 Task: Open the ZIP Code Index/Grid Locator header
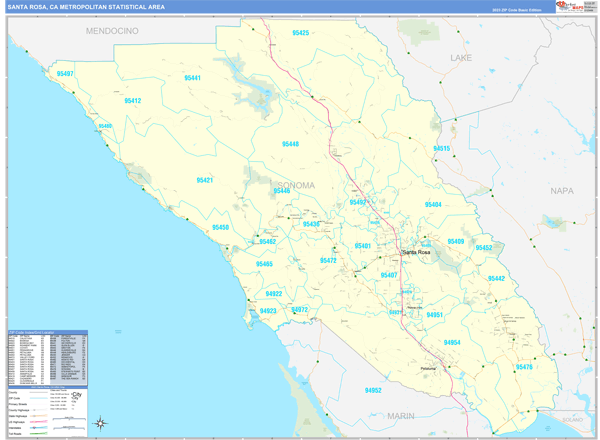point(46,333)
